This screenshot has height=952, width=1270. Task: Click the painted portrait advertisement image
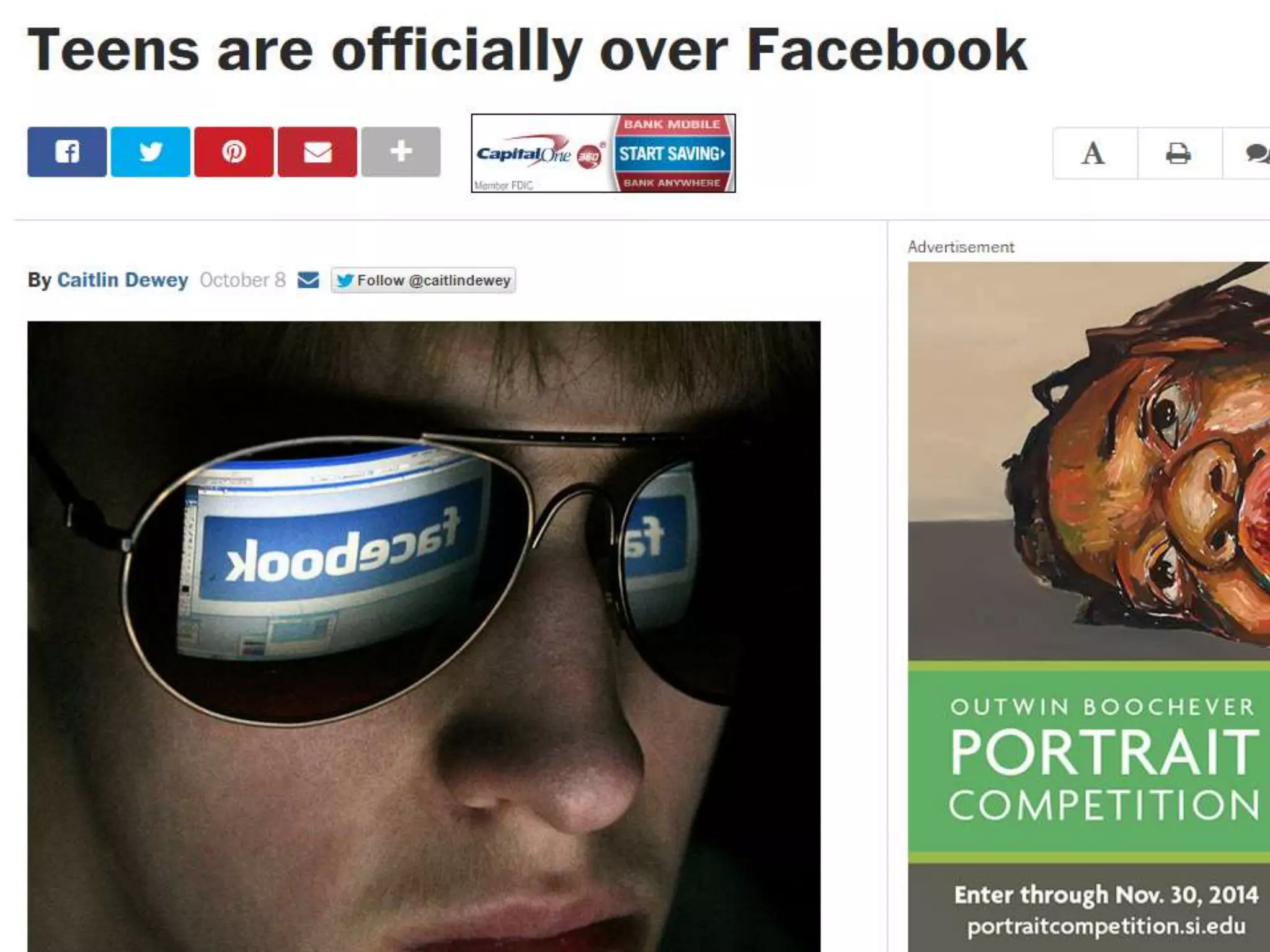(x=1089, y=461)
